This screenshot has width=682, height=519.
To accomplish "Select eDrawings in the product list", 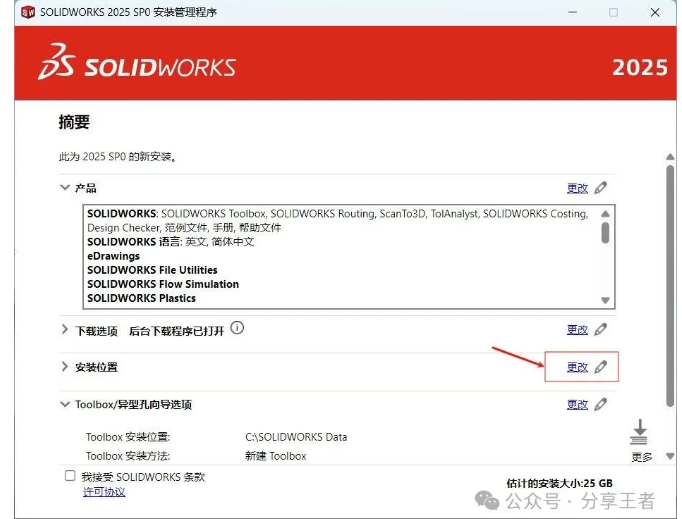I will point(114,256).
